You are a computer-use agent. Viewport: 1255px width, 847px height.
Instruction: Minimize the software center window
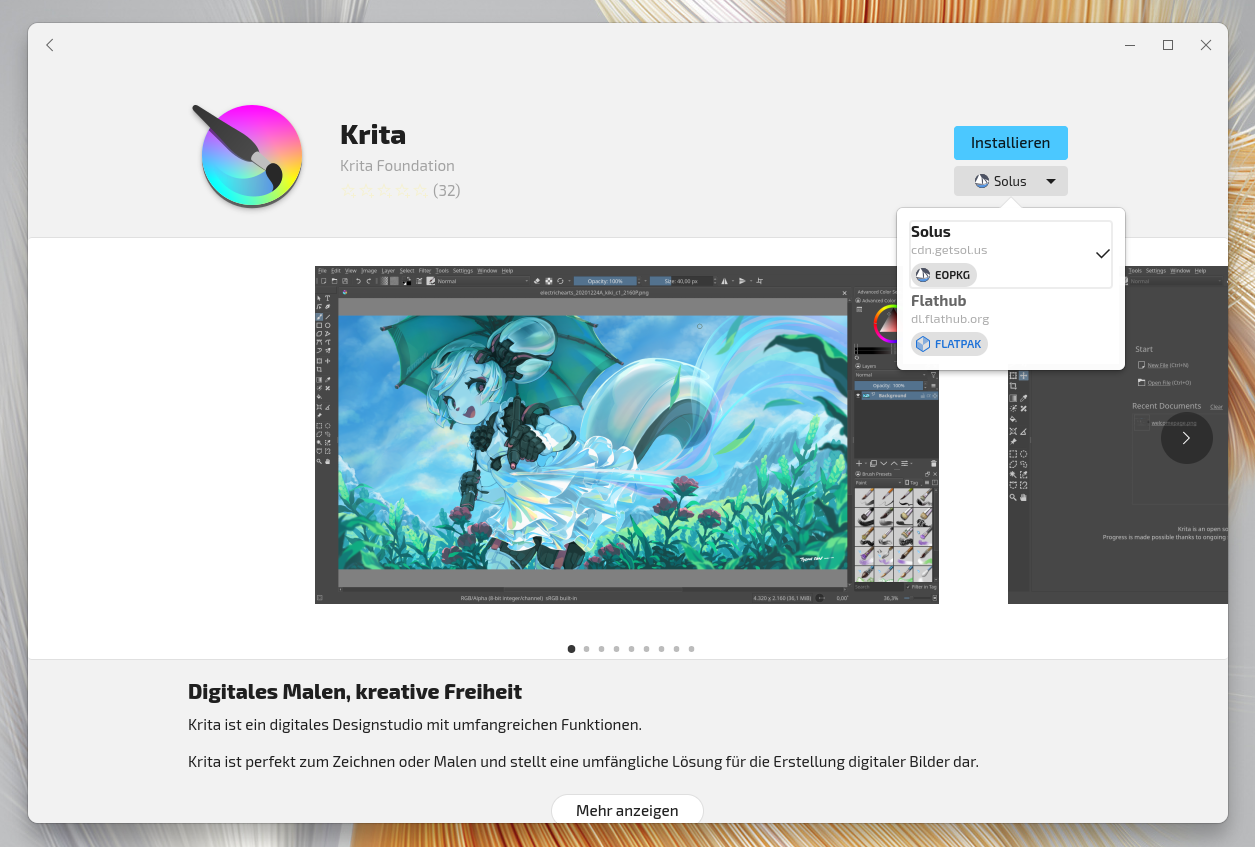(1129, 45)
